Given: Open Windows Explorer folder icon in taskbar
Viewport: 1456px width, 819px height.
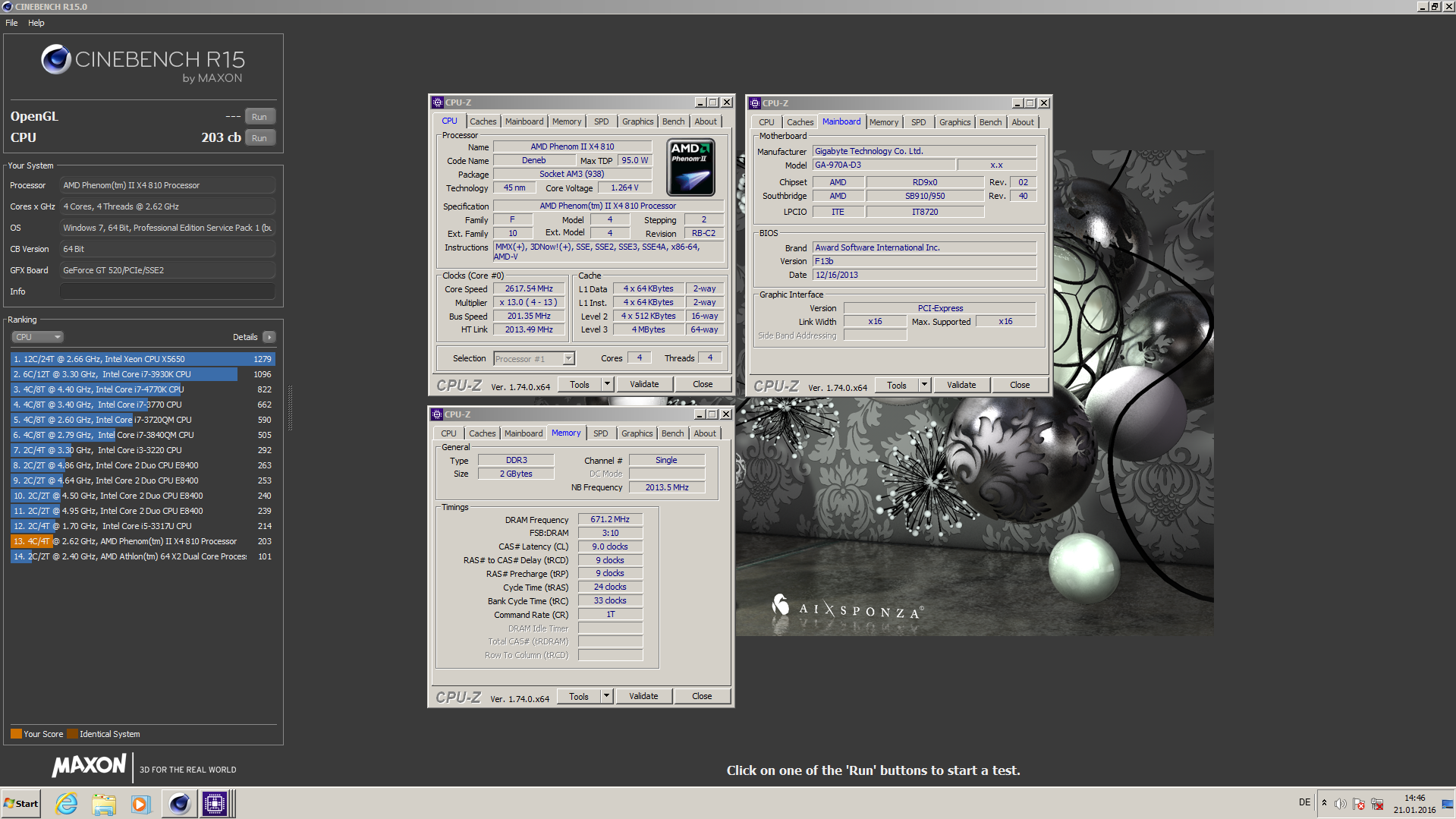Looking at the screenshot, I should pos(104,803).
